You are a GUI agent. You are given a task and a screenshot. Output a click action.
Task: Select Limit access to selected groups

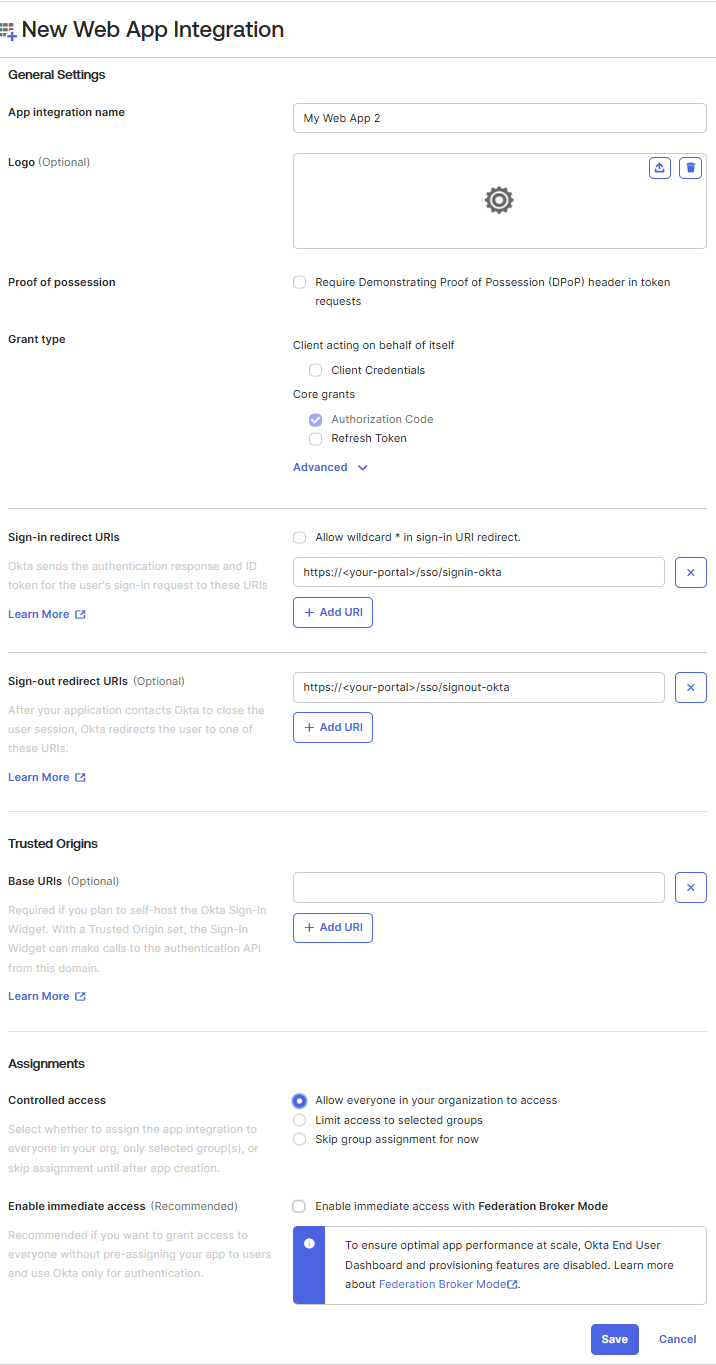[x=300, y=1120]
